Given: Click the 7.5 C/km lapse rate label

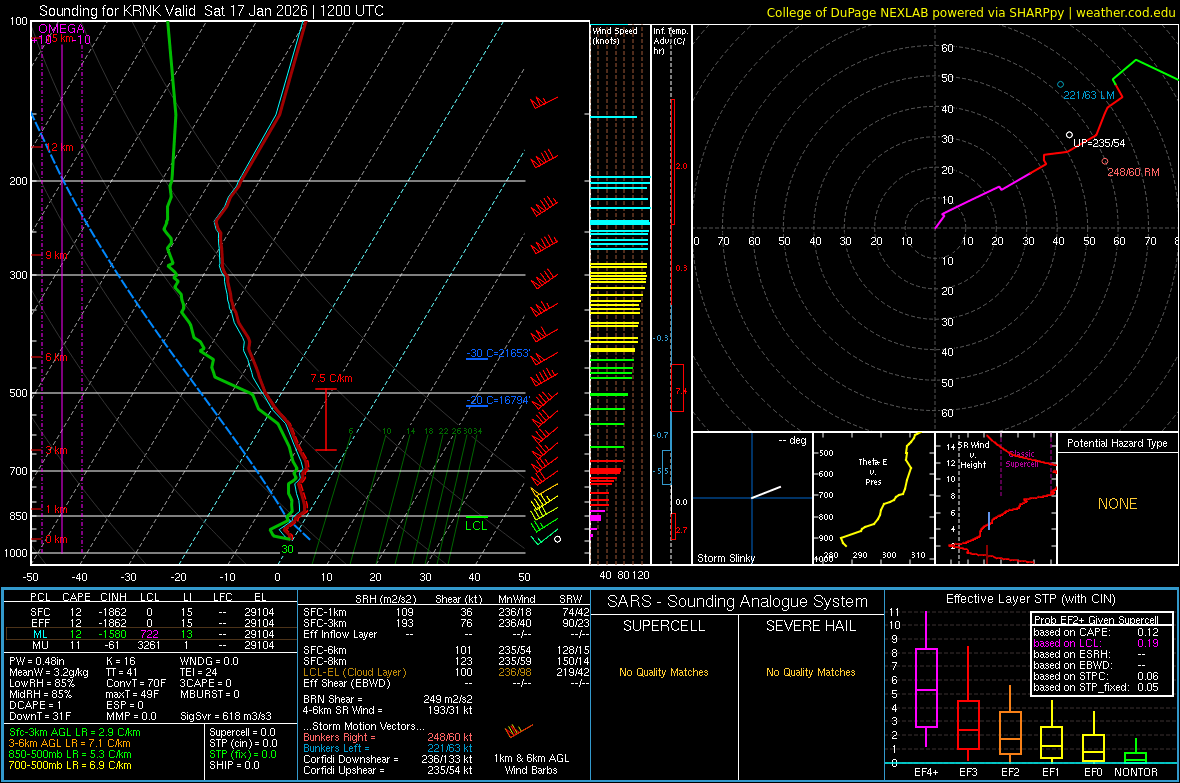Looking at the screenshot, I should [331, 379].
